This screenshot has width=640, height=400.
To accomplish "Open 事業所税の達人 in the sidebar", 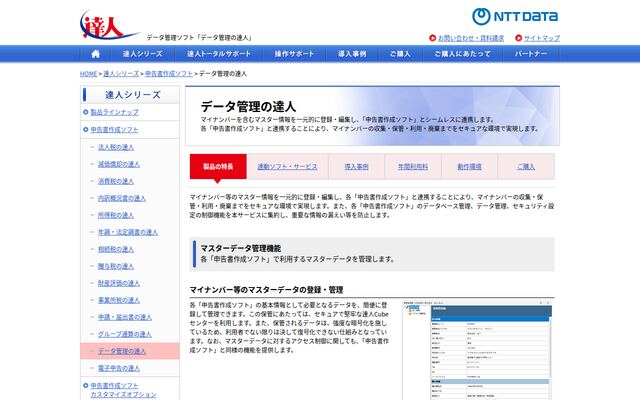I will [119, 300].
